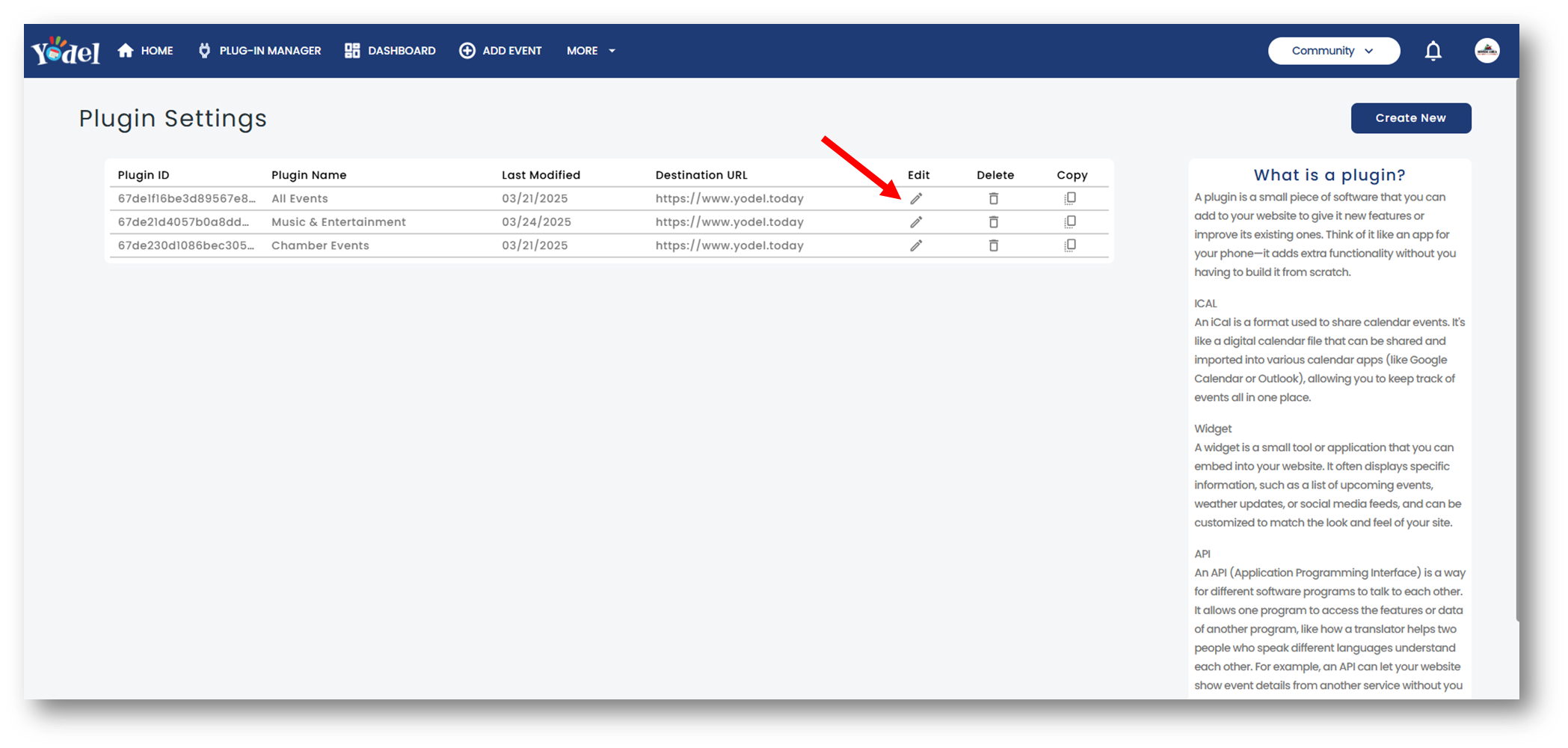The height and width of the screenshot is (748, 1568).
Task: Edit the Chamber Events plugin
Action: [x=917, y=245]
